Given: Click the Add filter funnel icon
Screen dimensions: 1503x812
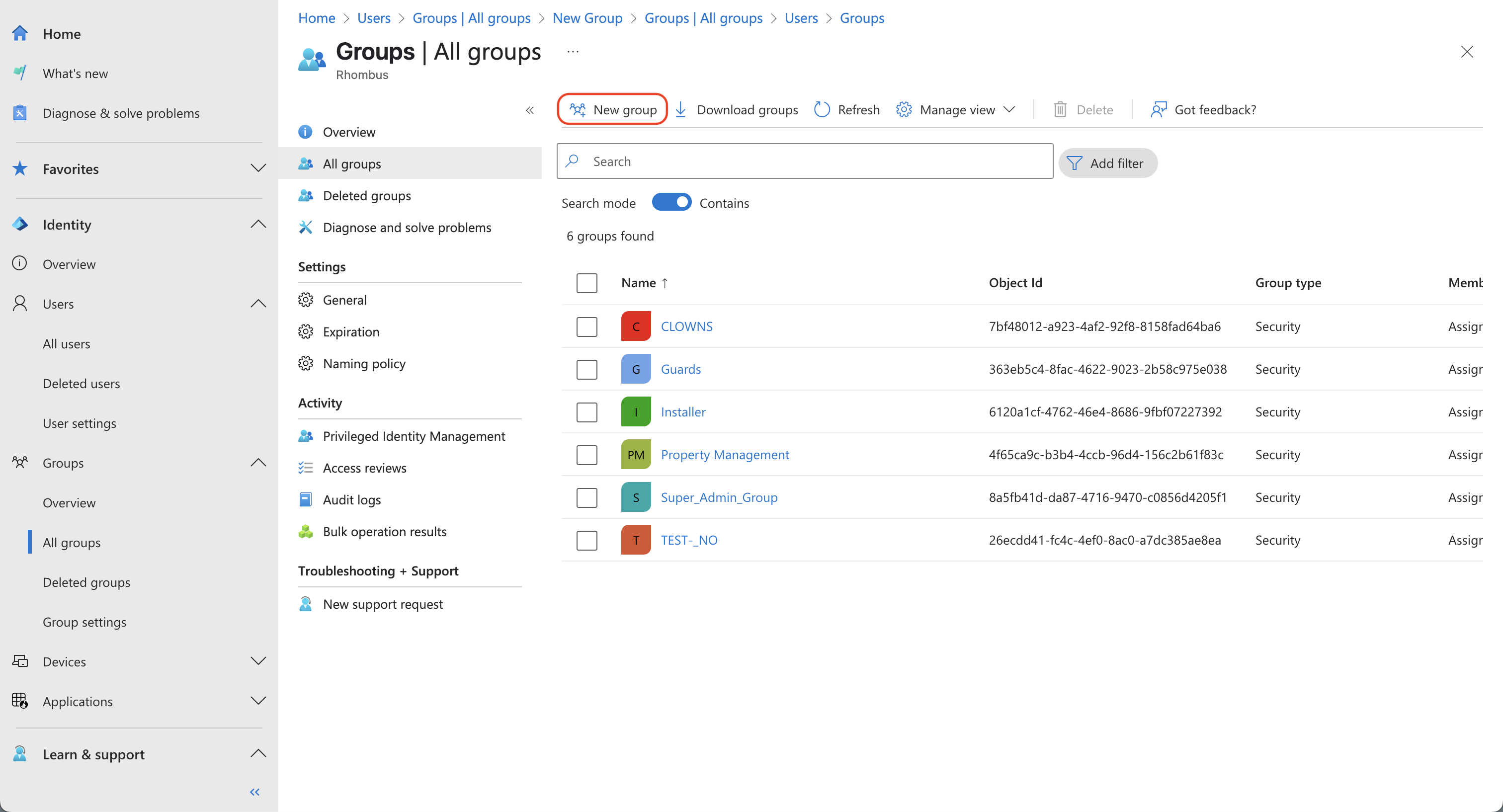Looking at the screenshot, I should tap(1074, 163).
